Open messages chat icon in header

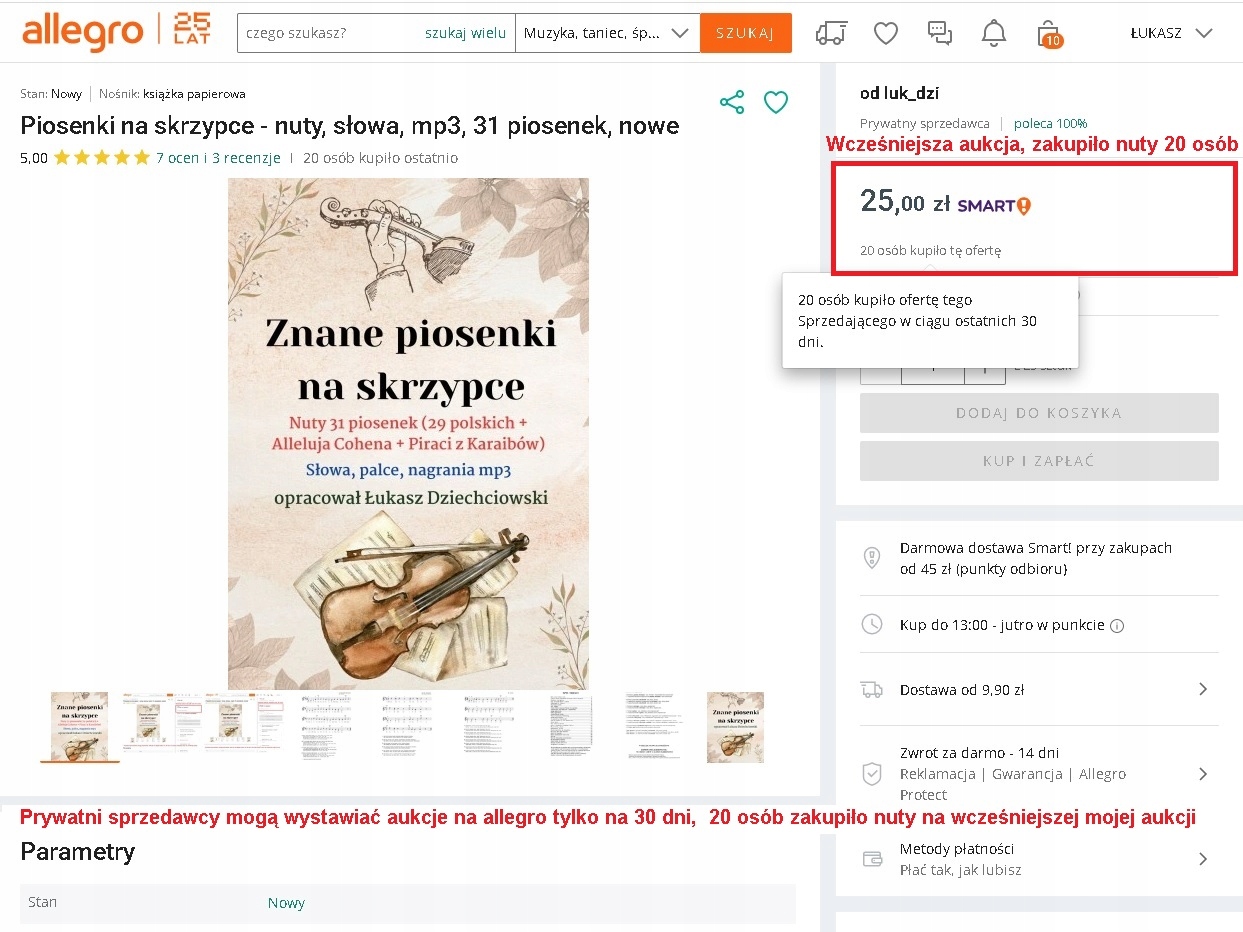940,33
